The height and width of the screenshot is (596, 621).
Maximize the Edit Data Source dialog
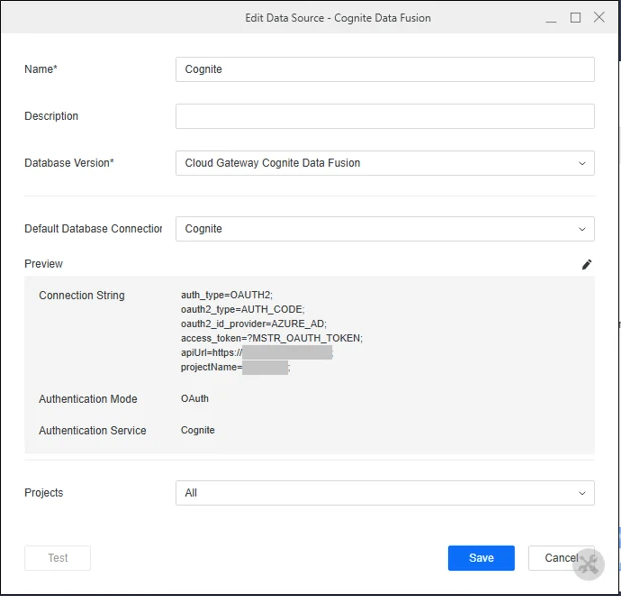click(575, 18)
